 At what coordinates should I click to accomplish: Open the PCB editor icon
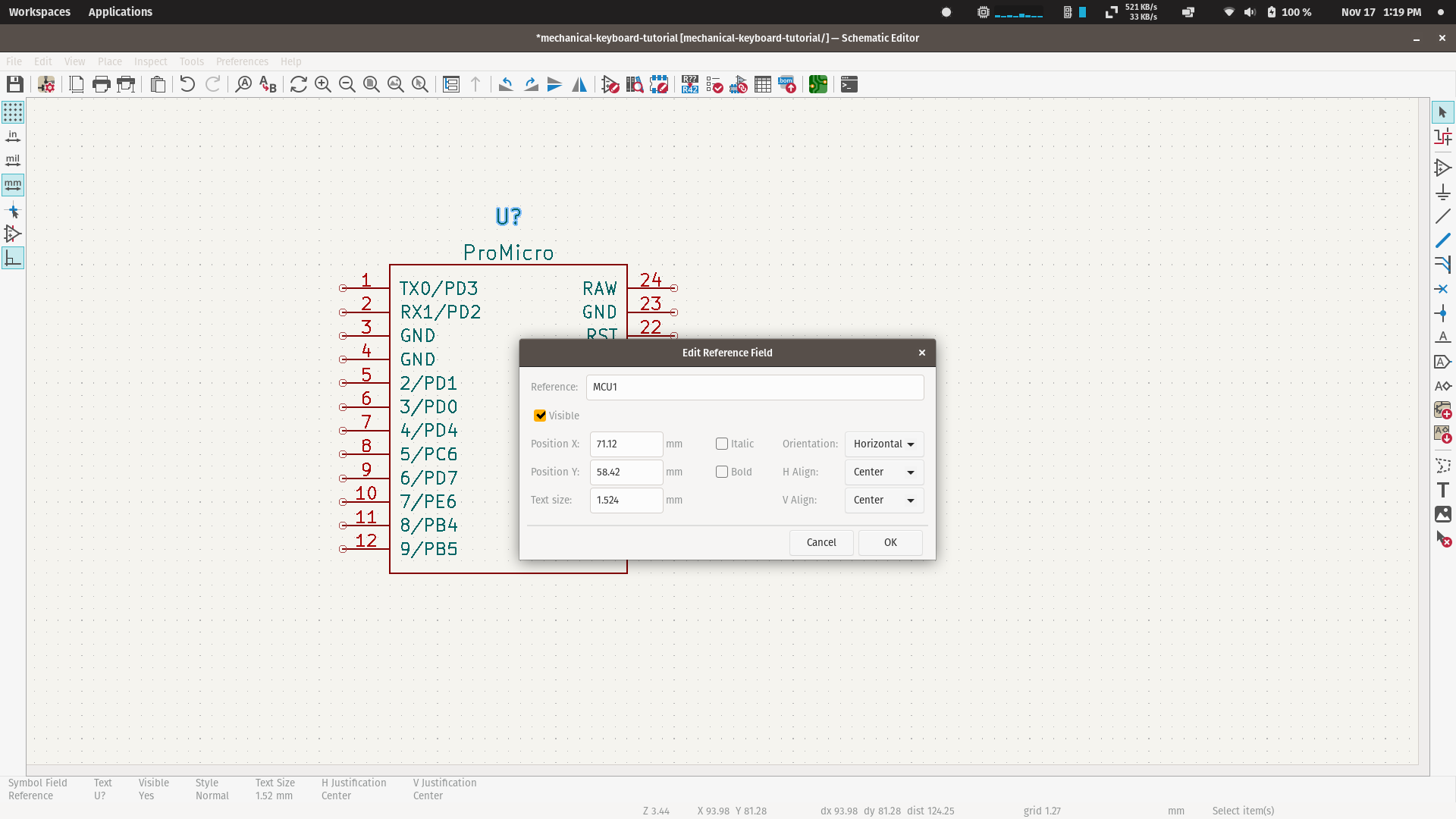(x=817, y=84)
